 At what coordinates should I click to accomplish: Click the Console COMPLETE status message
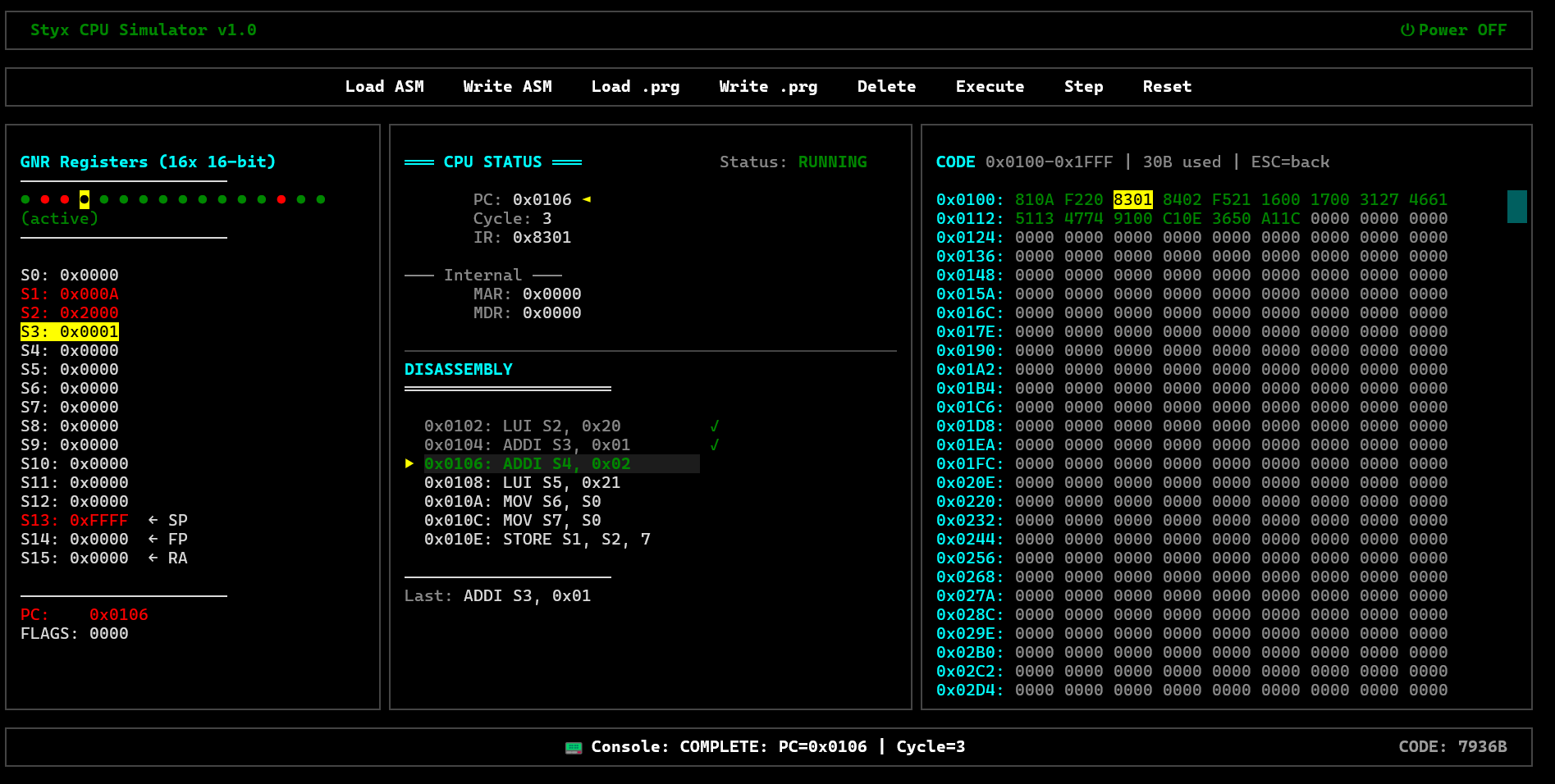pos(779,746)
